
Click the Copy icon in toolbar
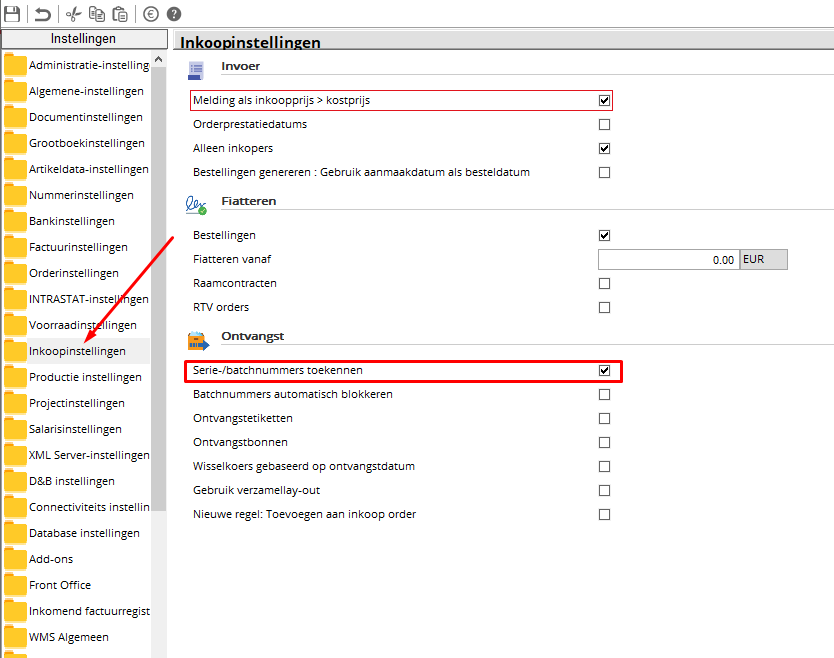click(x=97, y=14)
